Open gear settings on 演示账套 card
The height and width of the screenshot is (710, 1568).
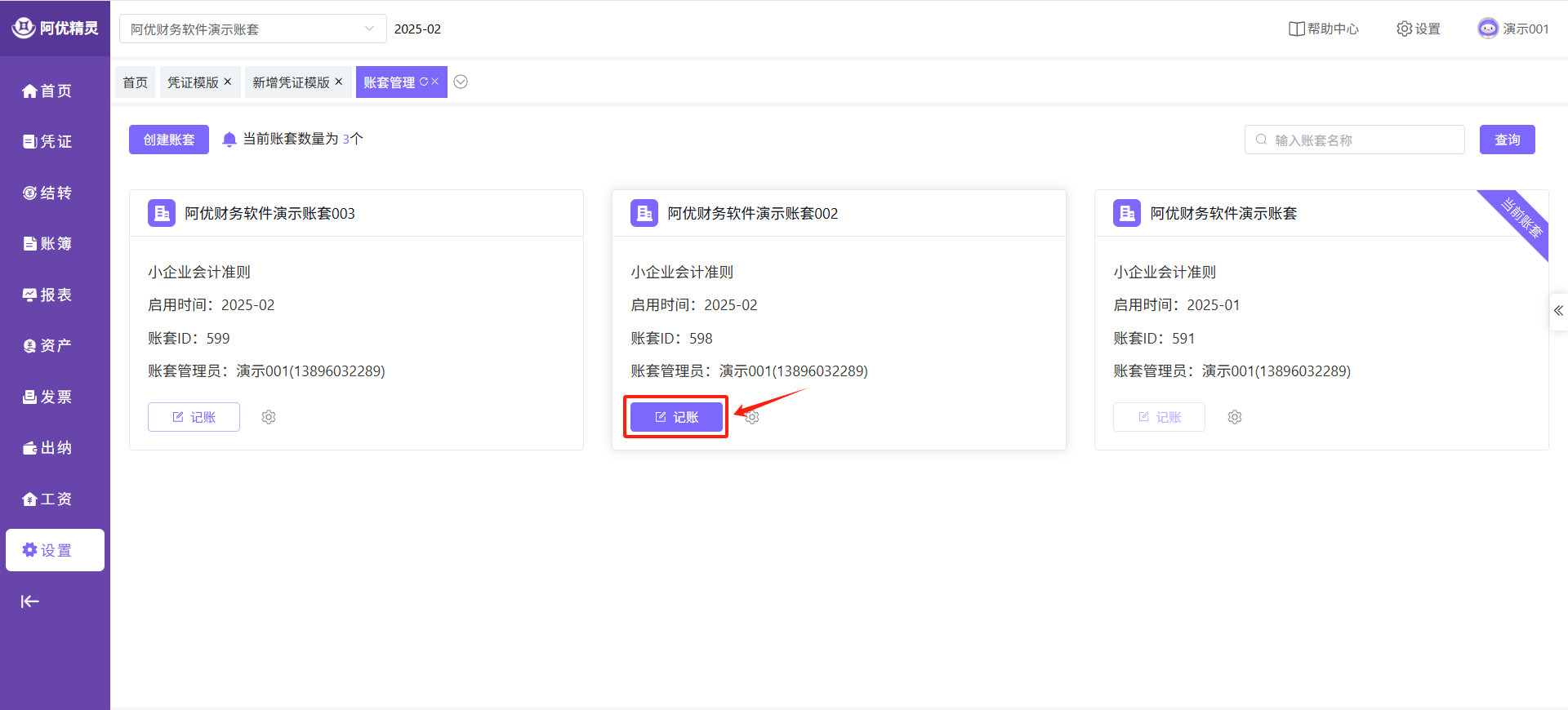pyautogui.click(x=1235, y=417)
